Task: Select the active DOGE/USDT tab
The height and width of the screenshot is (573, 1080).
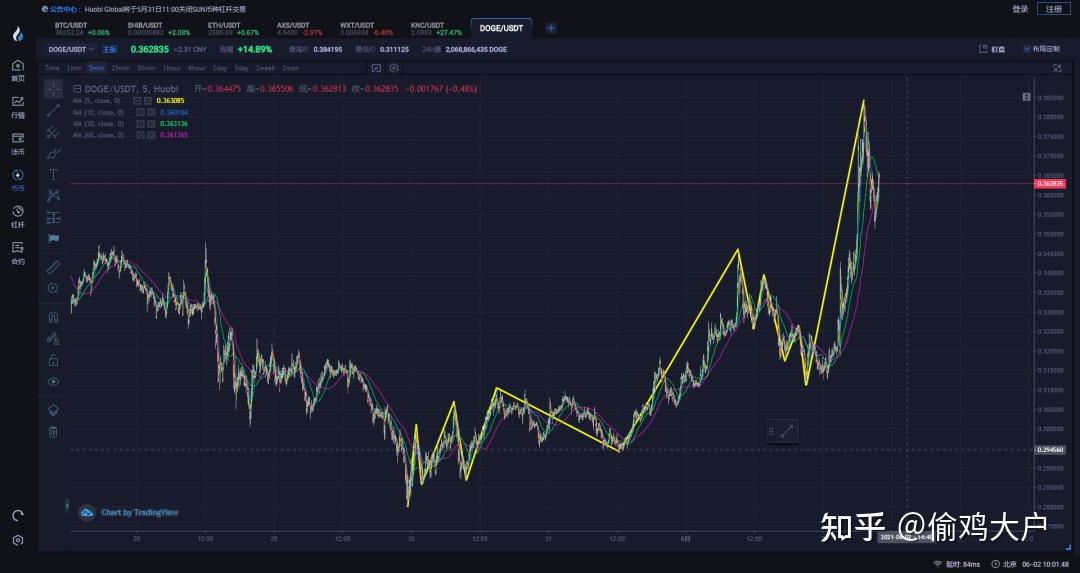Action: point(501,28)
